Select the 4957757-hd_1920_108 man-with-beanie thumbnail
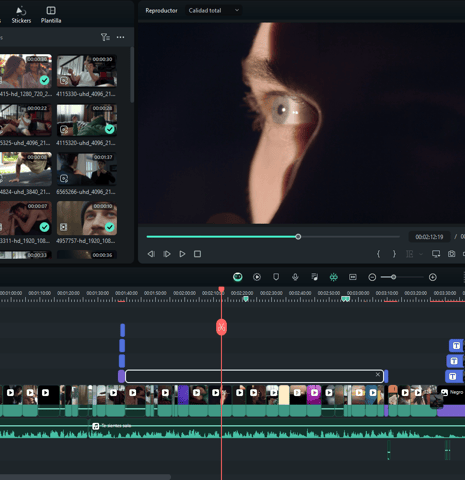This screenshot has height=480, width=465. tap(87, 218)
